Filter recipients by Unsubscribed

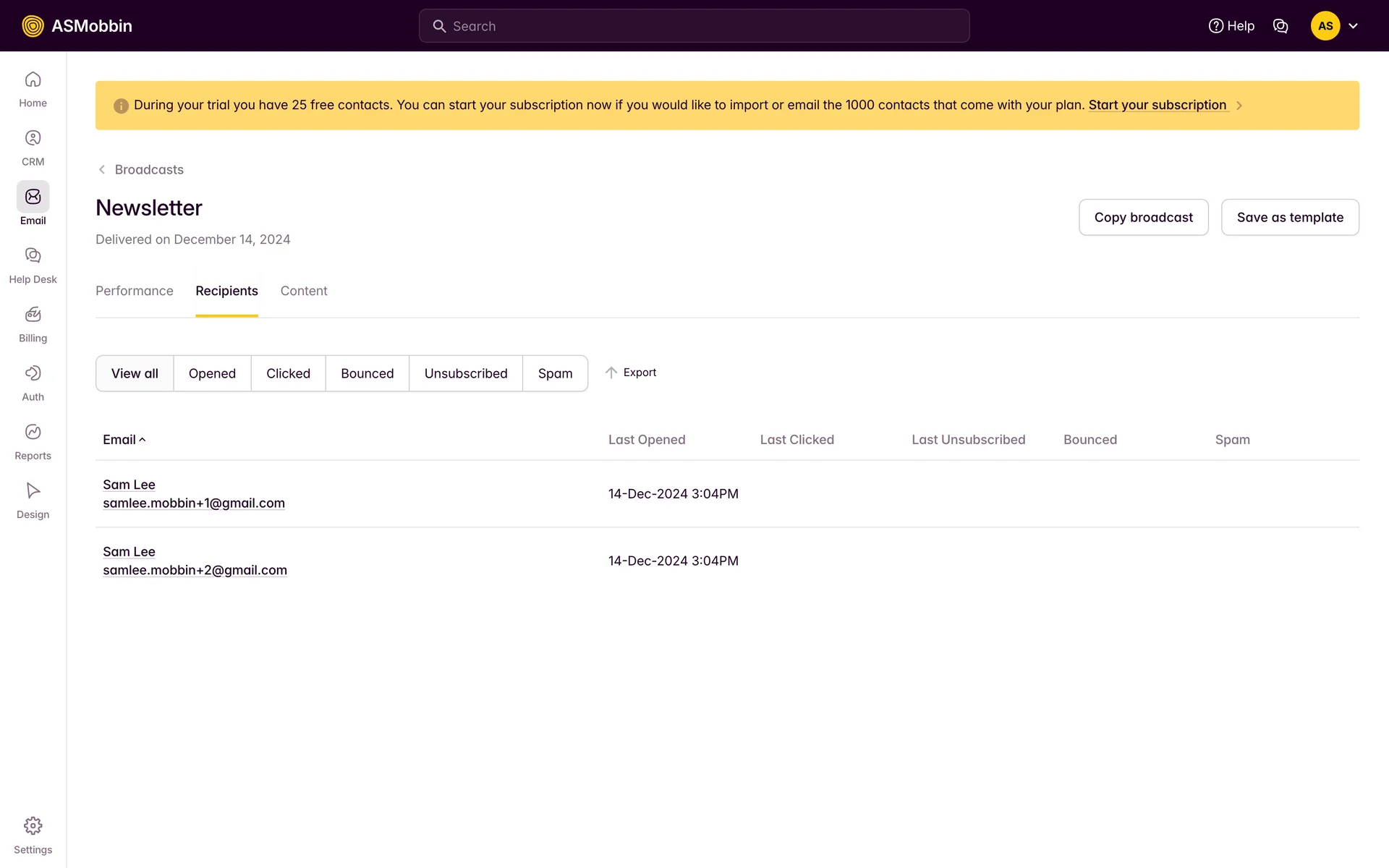point(466,373)
